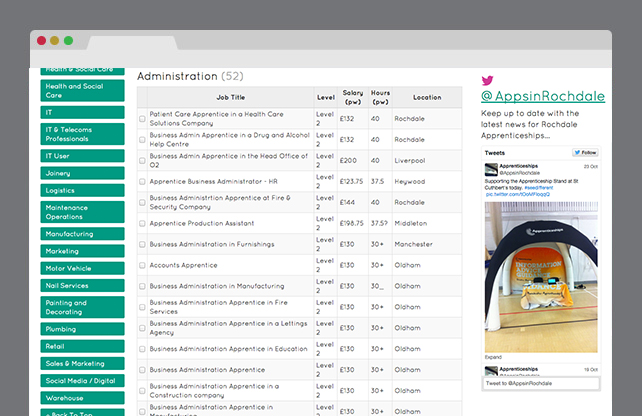Select the Accounts Apprentice row checkbox
Viewport: 642px width, 416px height.
click(x=142, y=265)
